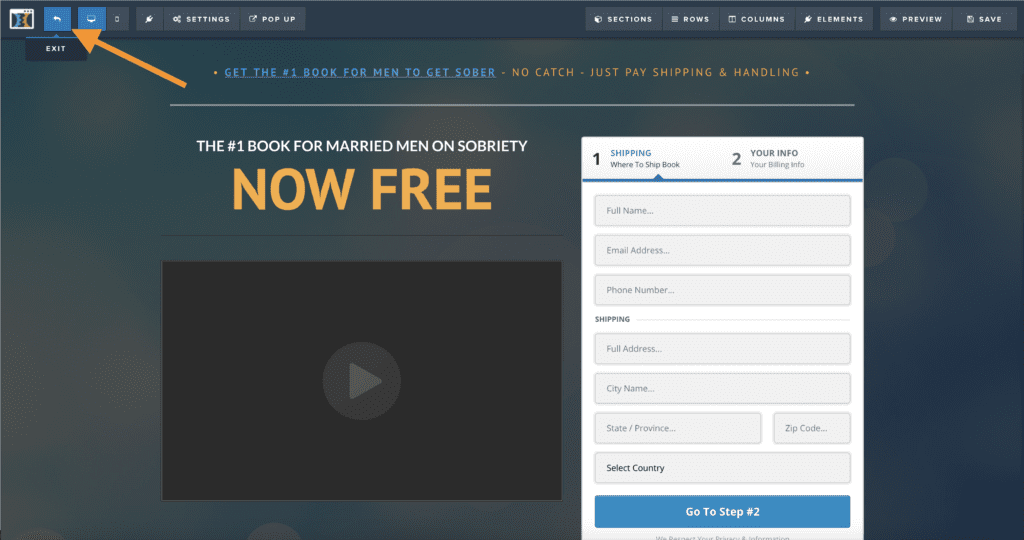Click the Full Address field

[x=722, y=349]
